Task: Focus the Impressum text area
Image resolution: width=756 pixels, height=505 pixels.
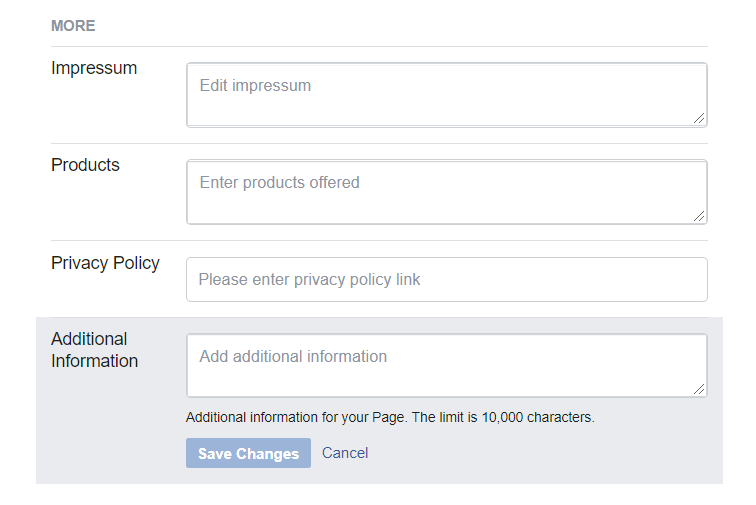Action: [447, 95]
